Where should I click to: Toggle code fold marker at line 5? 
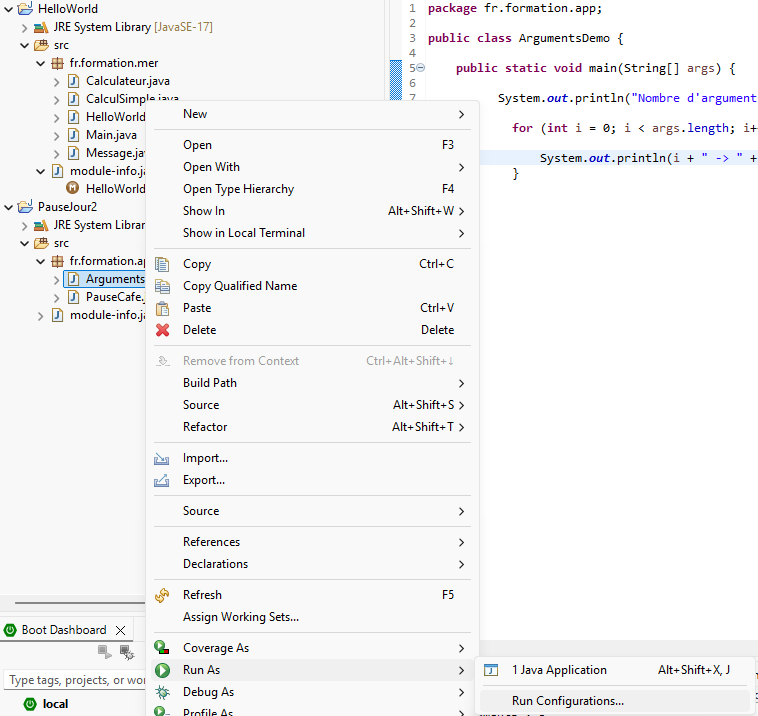click(420, 68)
